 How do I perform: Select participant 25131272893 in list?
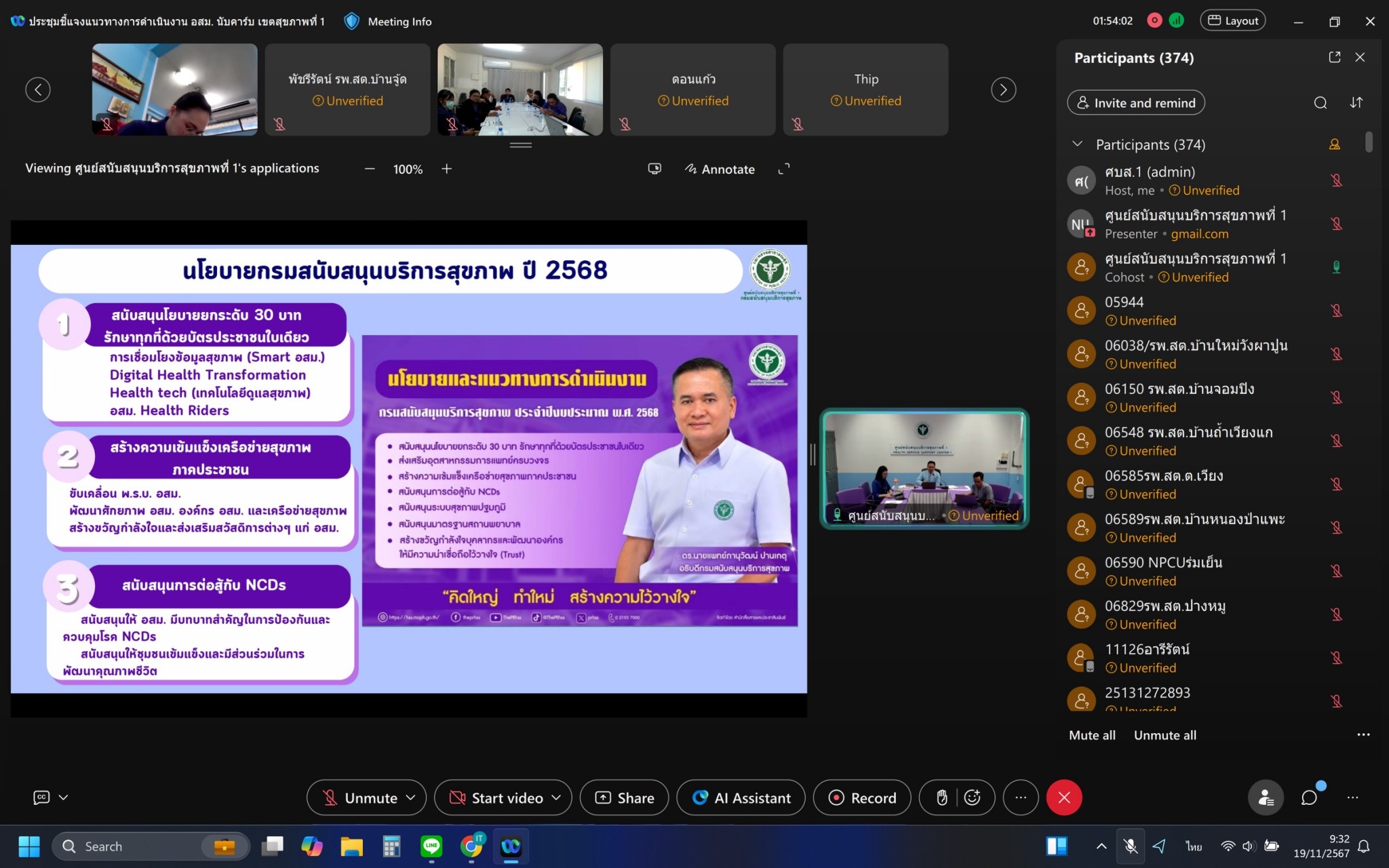1210,700
